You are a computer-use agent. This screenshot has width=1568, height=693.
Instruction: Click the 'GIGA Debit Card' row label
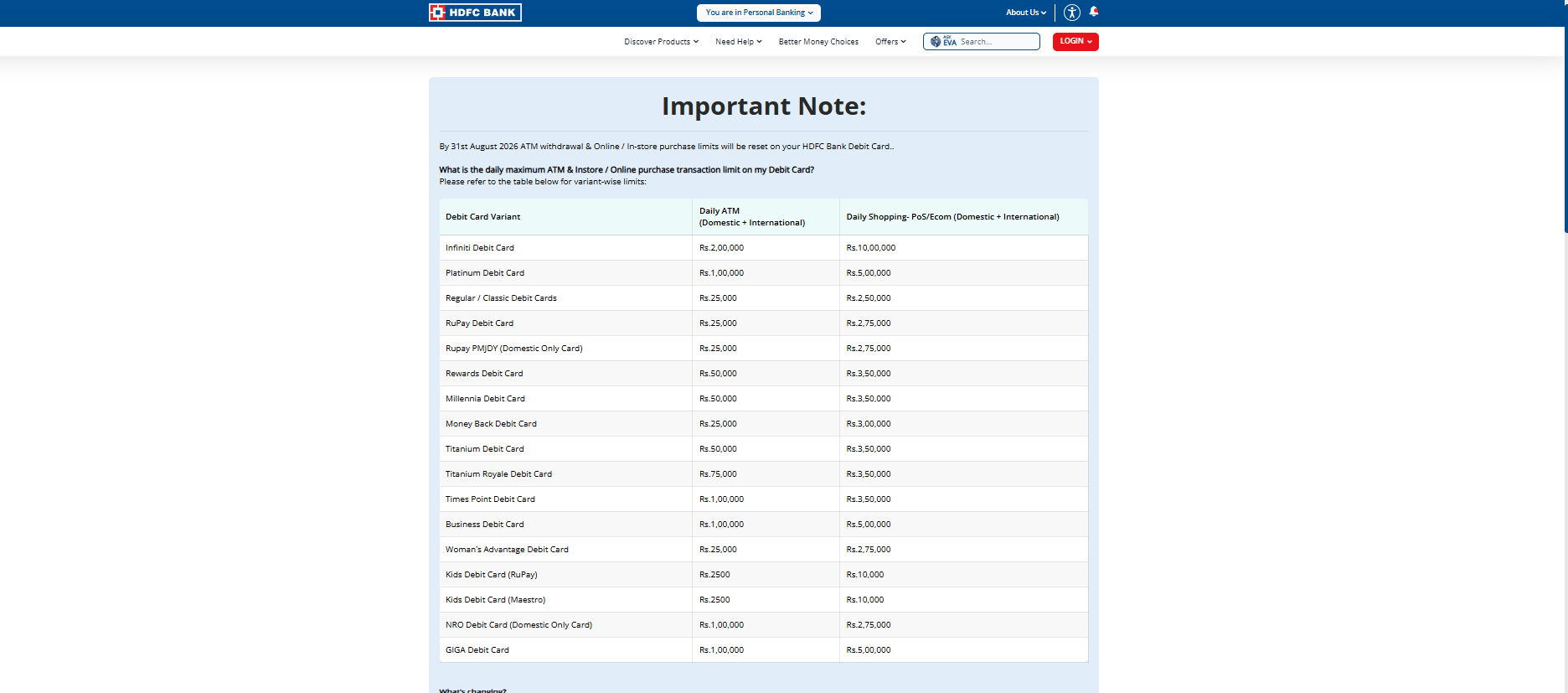tap(477, 650)
